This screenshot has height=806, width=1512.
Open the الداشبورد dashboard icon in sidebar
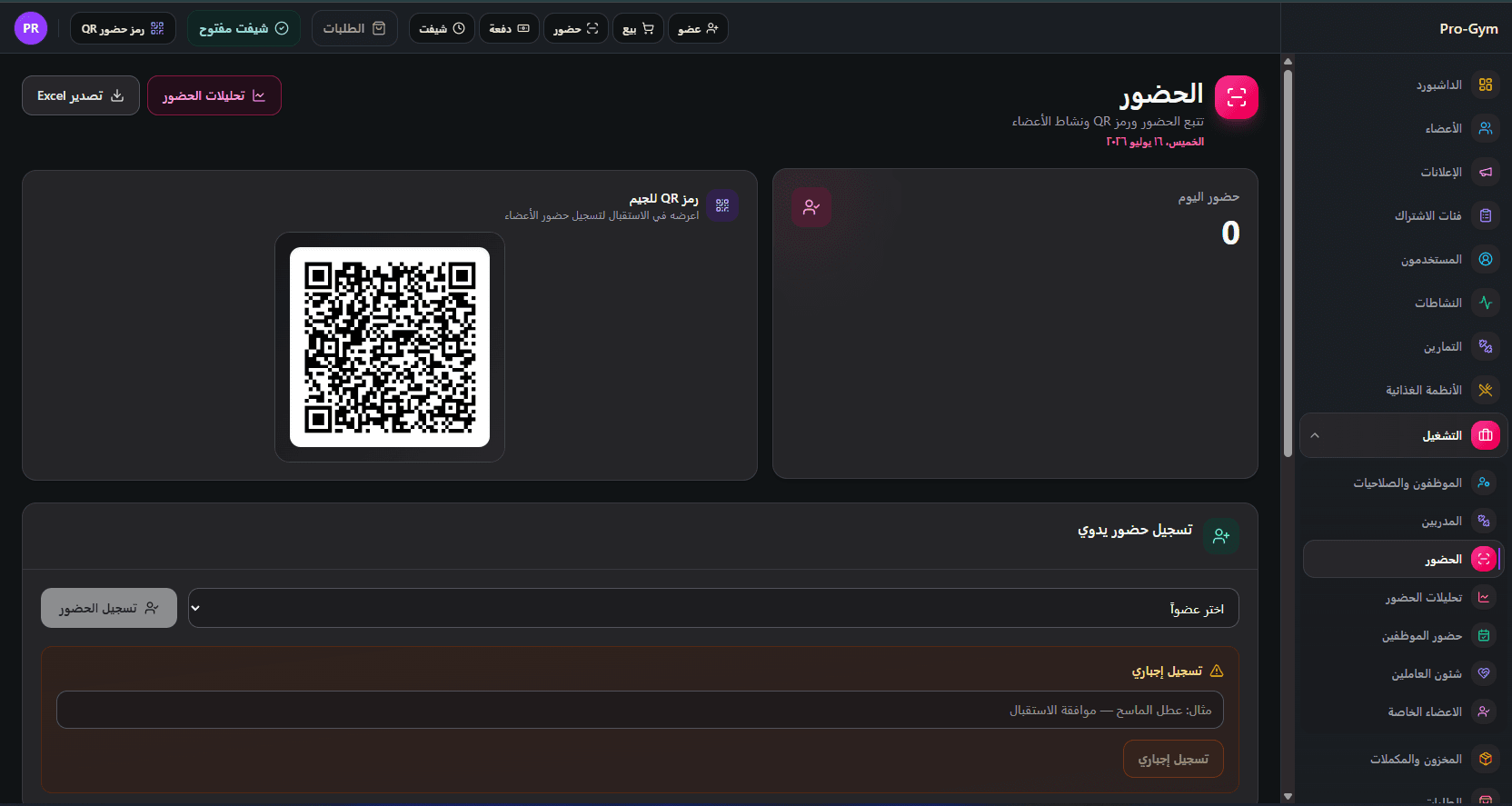(x=1486, y=85)
